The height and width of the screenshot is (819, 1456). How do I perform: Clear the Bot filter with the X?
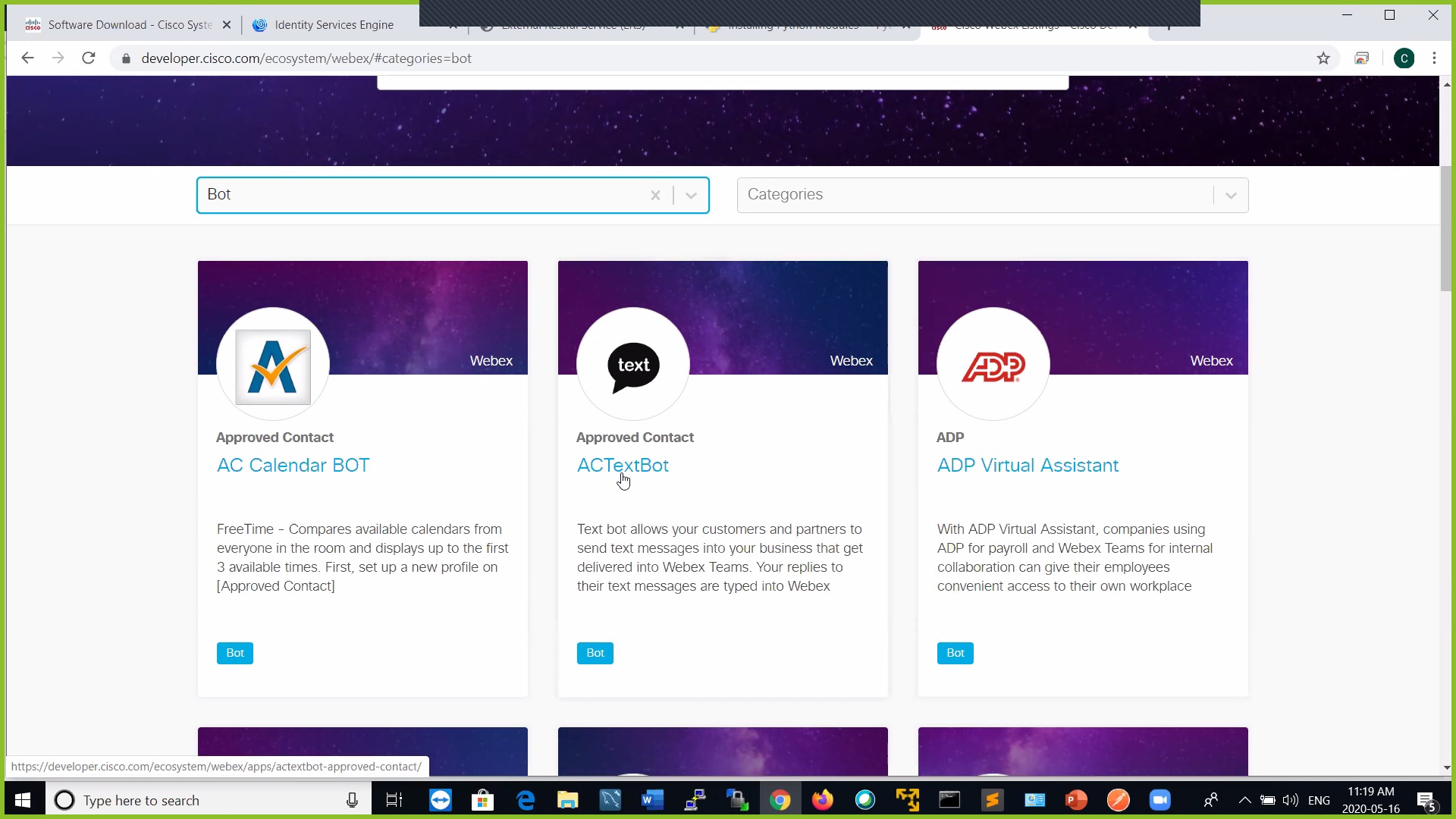(655, 196)
